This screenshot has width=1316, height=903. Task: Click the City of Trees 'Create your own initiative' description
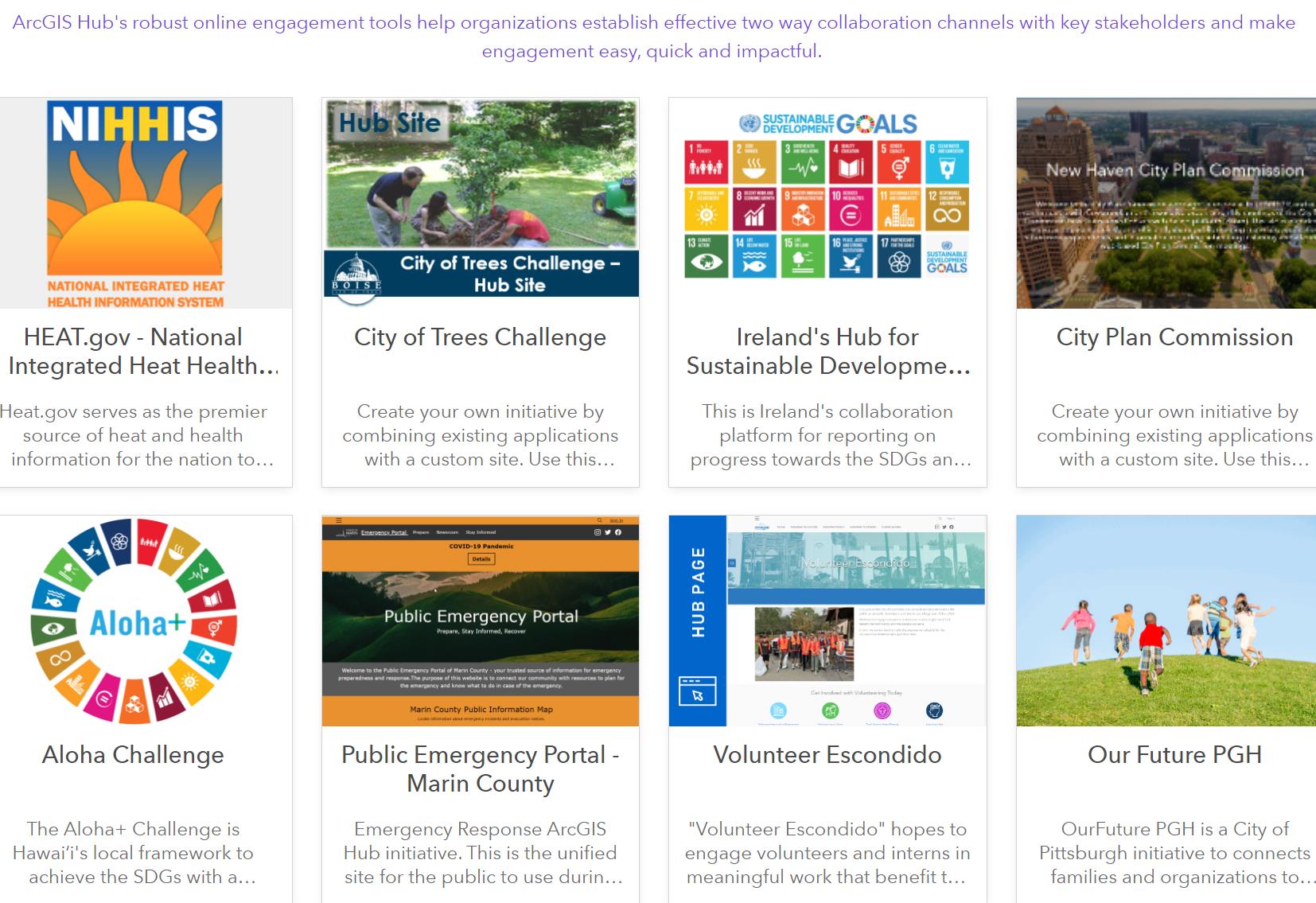[x=481, y=435]
